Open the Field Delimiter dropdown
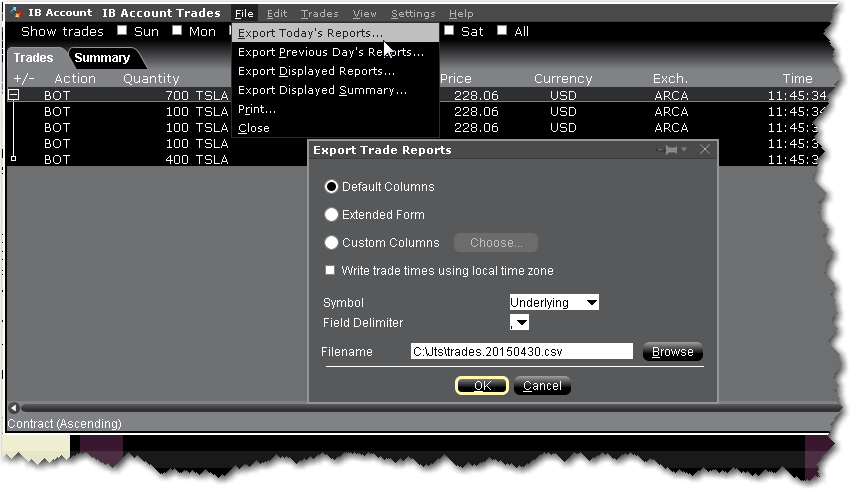The width and height of the screenshot is (860, 494). click(x=519, y=323)
